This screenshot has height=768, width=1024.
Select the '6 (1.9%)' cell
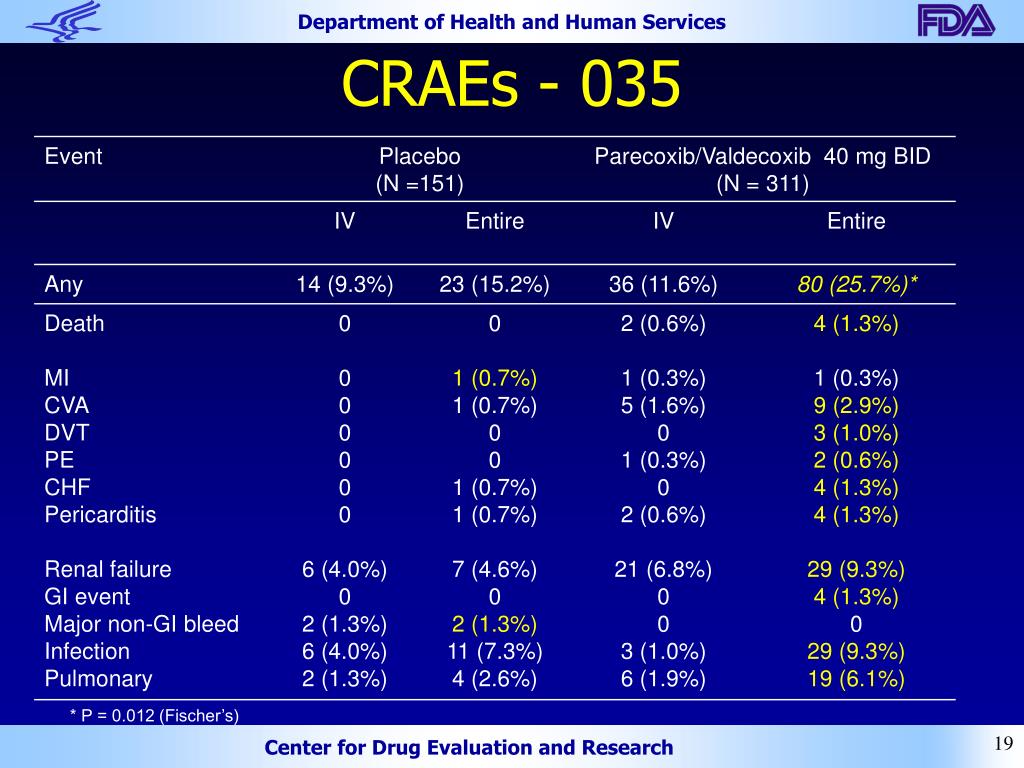pyautogui.click(x=664, y=679)
